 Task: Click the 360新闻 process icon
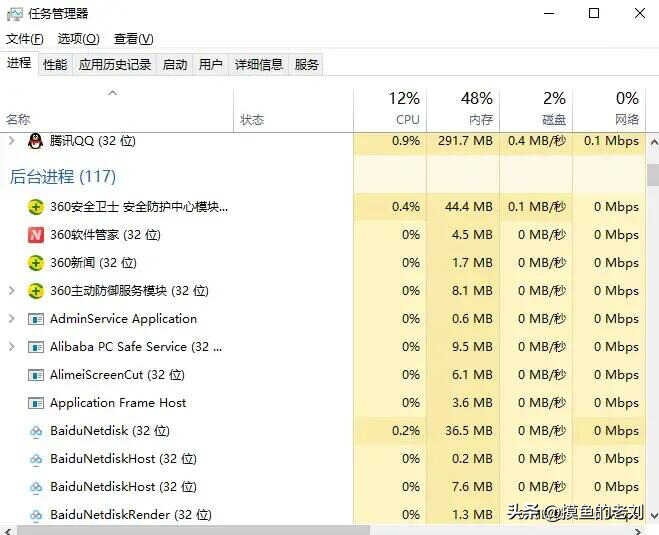pos(36,263)
